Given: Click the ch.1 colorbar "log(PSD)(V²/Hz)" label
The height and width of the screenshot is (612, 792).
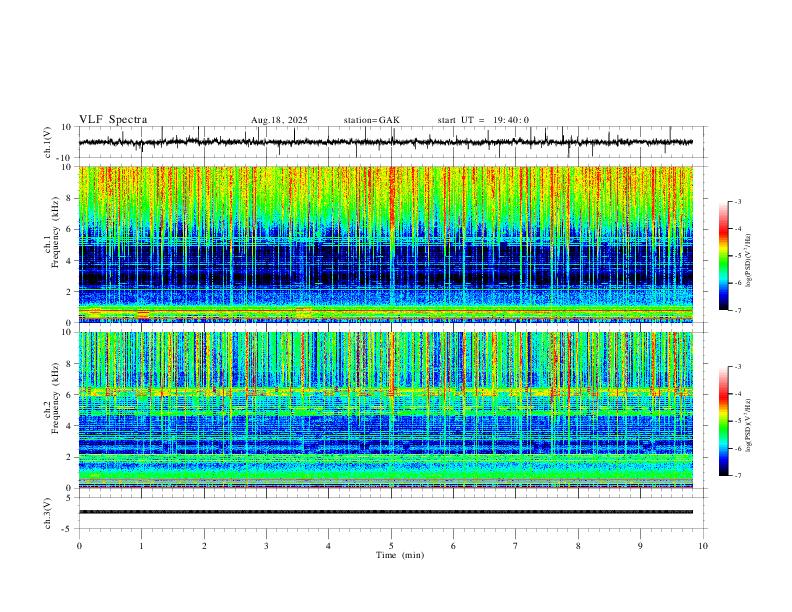Looking at the screenshot, I should click(749, 260).
